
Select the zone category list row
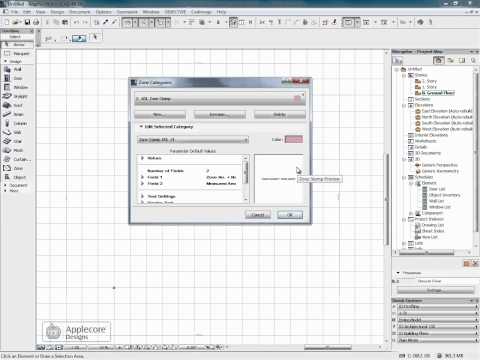coord(220,99)
